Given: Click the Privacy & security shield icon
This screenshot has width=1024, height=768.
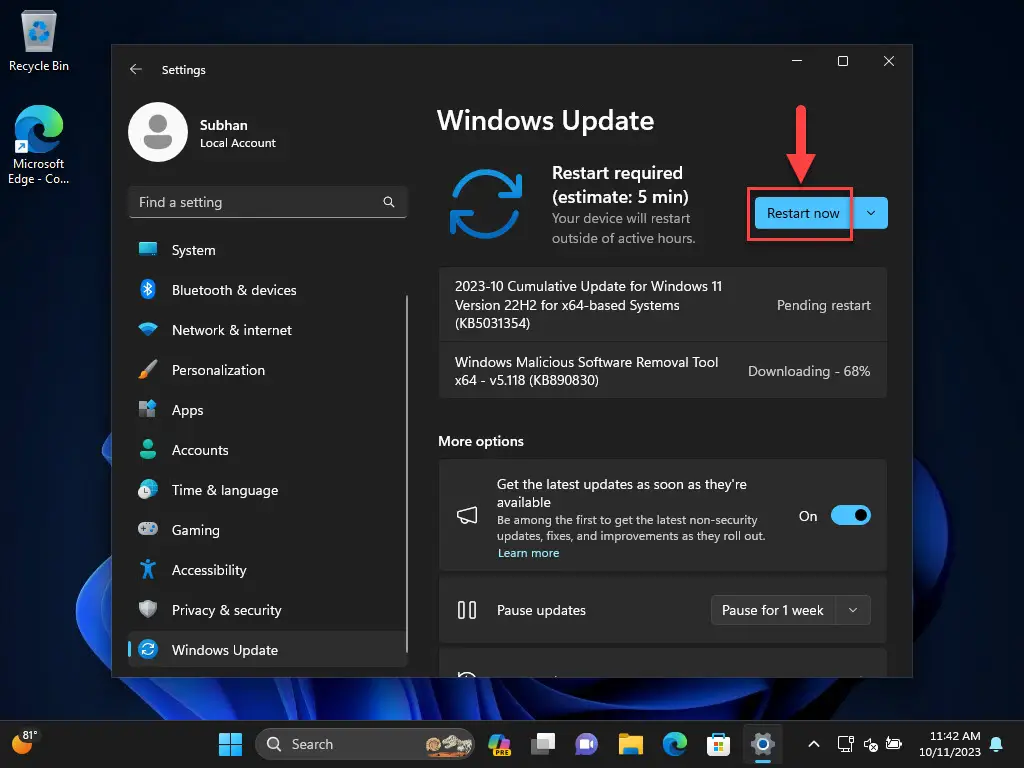Looking at the screenshot, I should click(148, 609).
